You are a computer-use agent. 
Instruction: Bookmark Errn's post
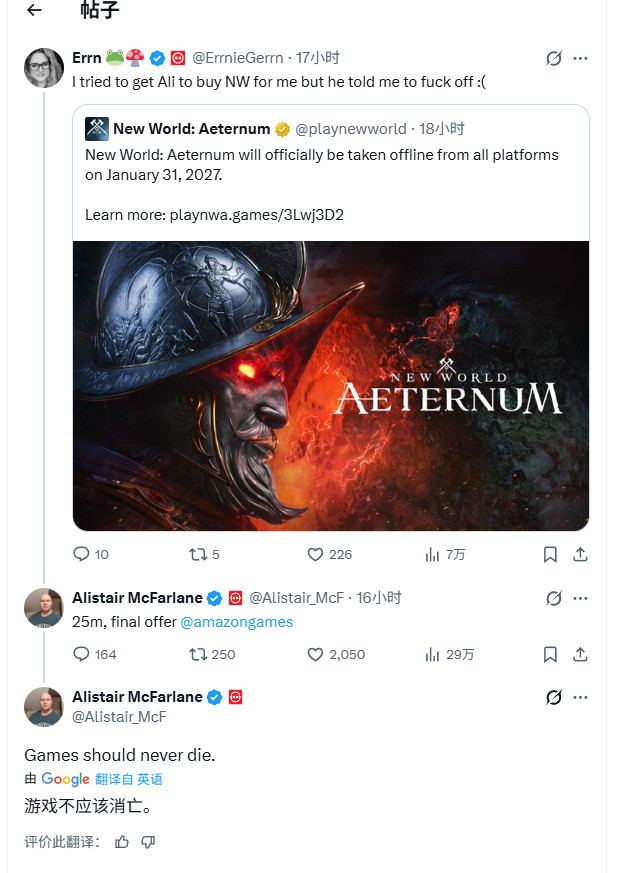tap(550, 554)
